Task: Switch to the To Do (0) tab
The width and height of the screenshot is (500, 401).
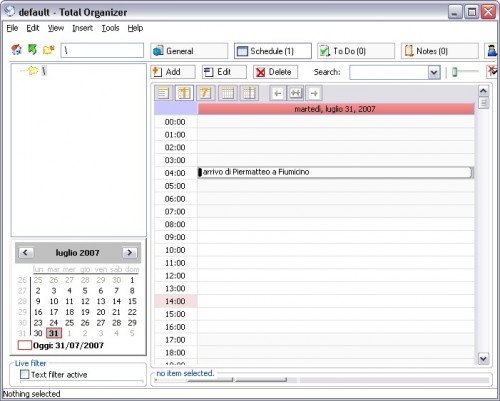Action: coord(356,51)
